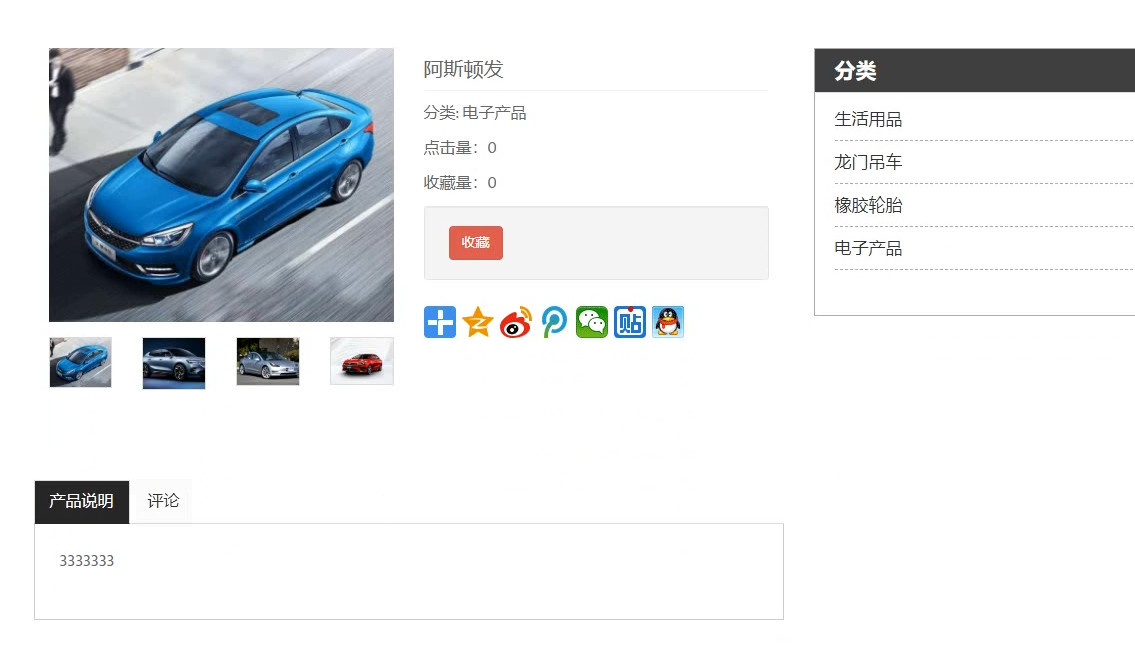Screen dimensions: 1135x648
Task: Share to WeChat using the green icon
Action: click(592, 322)
